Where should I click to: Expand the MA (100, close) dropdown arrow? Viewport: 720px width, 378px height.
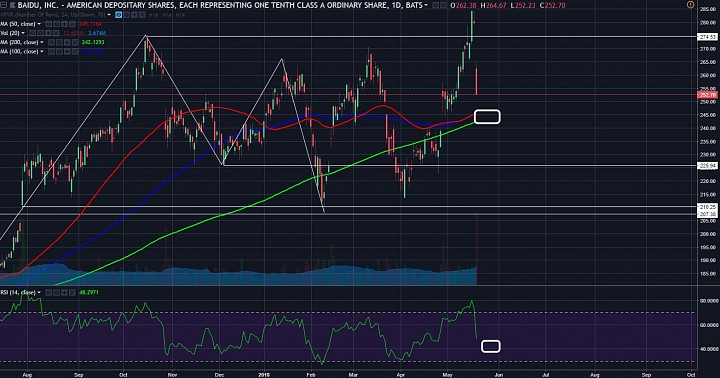42,51
